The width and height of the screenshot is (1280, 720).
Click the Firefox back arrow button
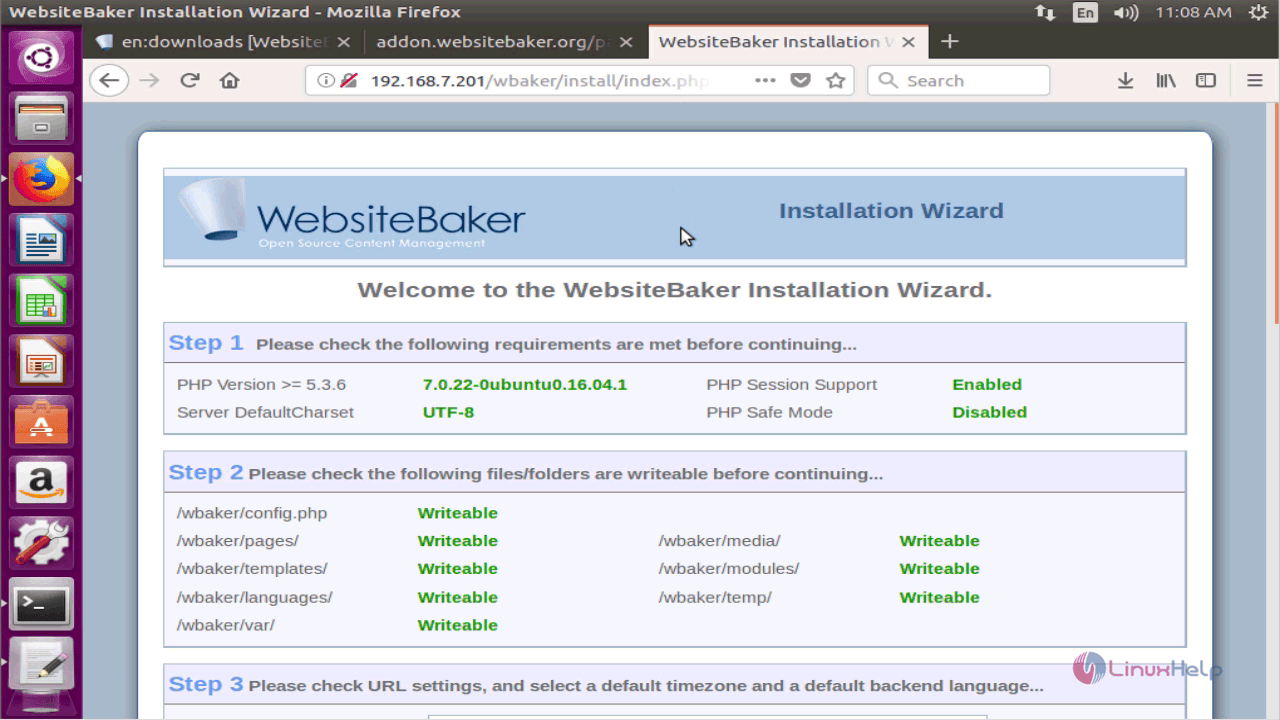coord(109,81)
